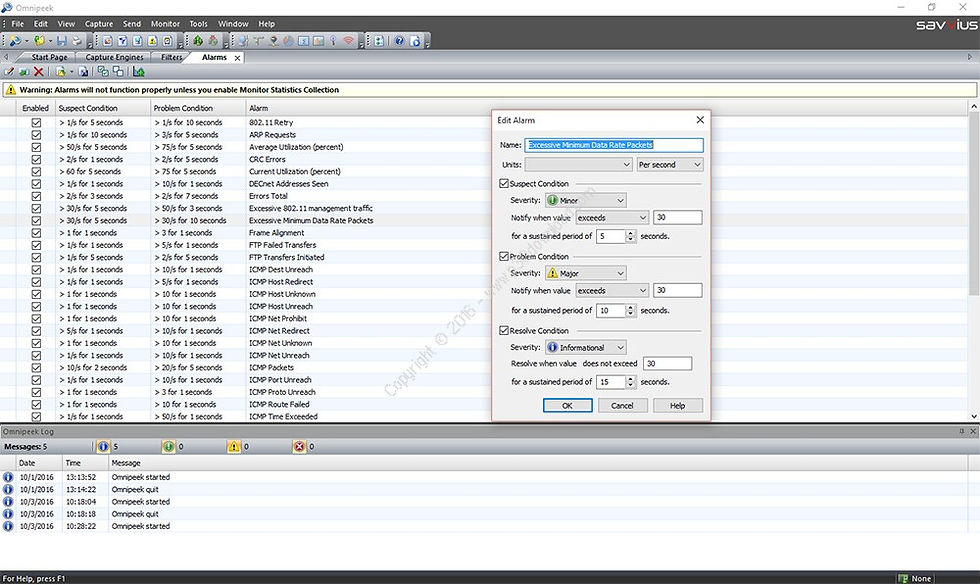The height and width of the screenshot is (584, 980).
Task: Open the Suspect Condition Minor severity dropdown
Action: (586, 200)
